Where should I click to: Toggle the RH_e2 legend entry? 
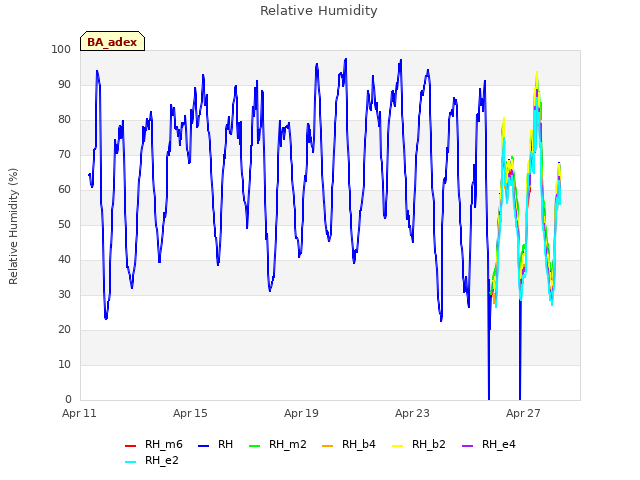(x=152, y=460)
